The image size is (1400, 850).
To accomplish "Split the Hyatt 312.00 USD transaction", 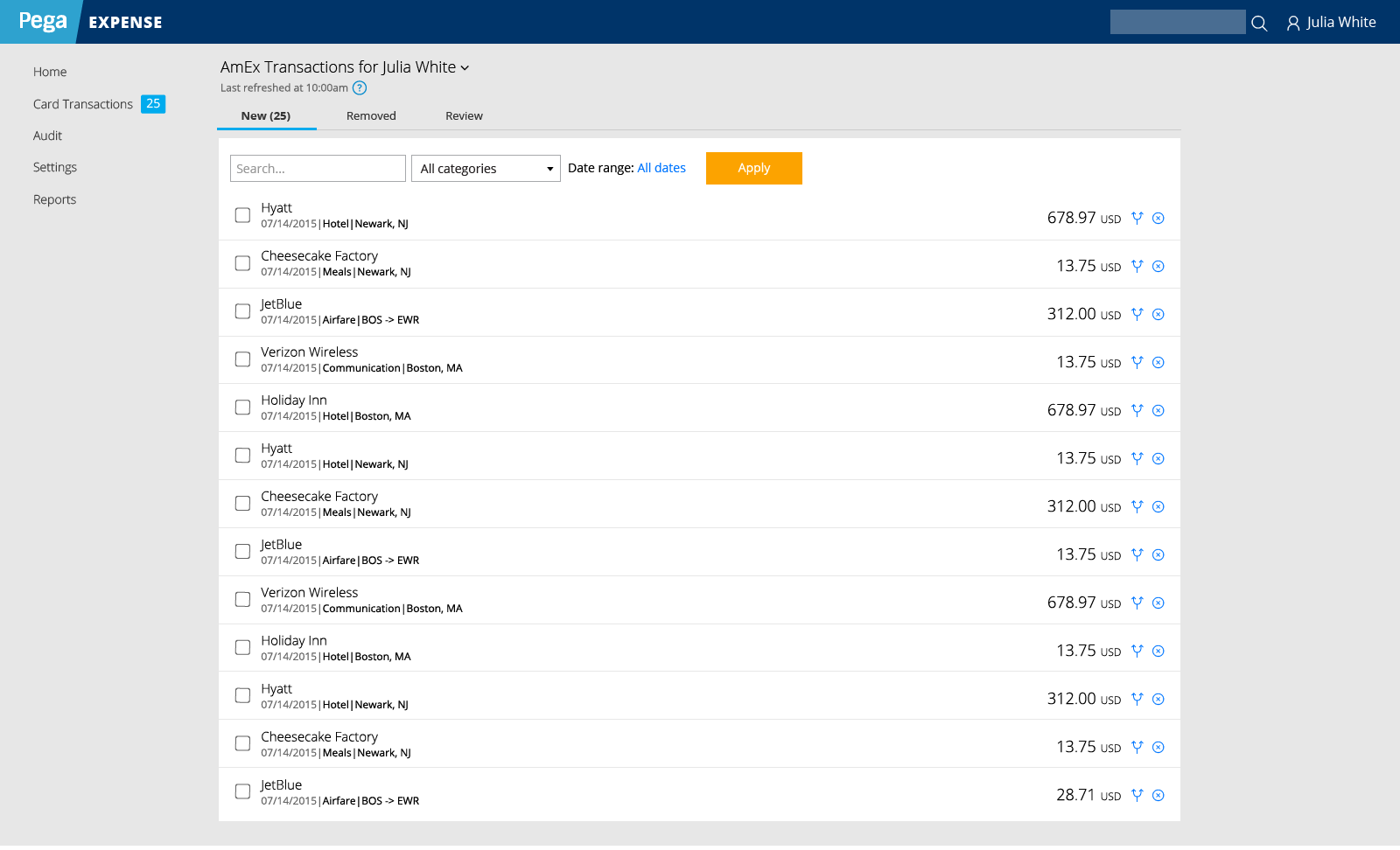I will tap(1137, 699).
